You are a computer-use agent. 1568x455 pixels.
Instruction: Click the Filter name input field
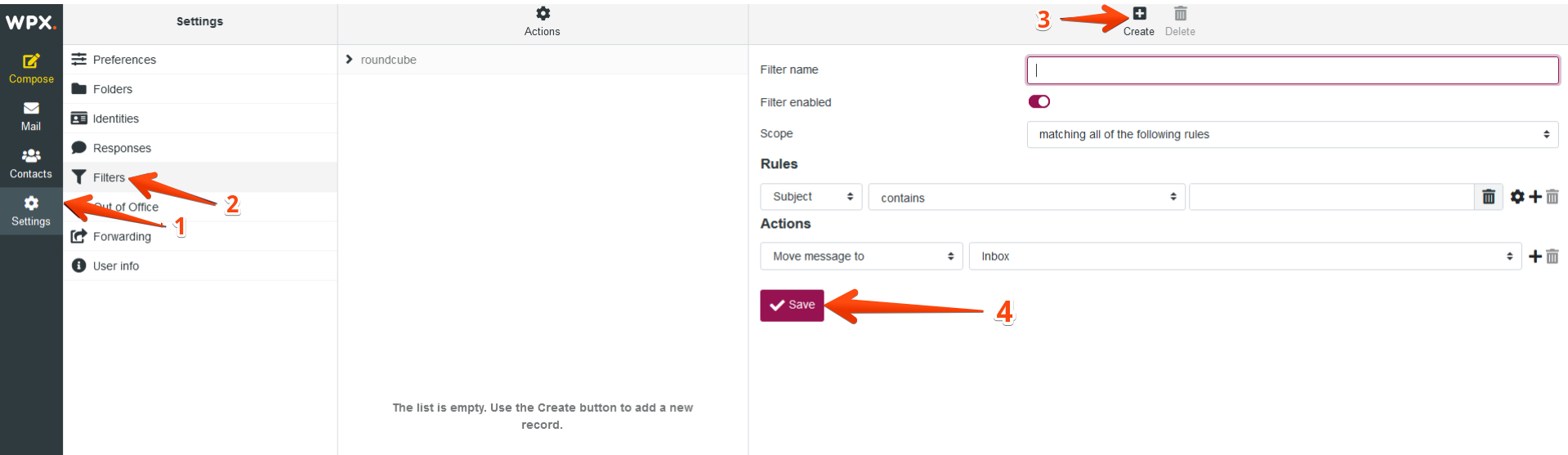coord(1292,70)
